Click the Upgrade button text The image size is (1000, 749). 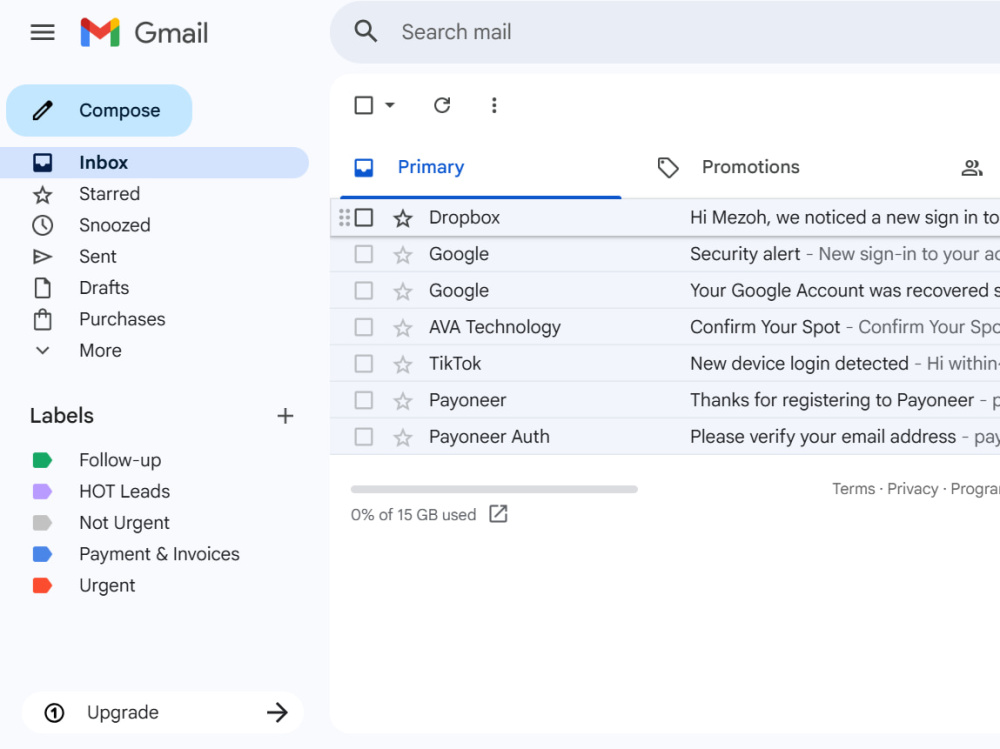(122, 713)
